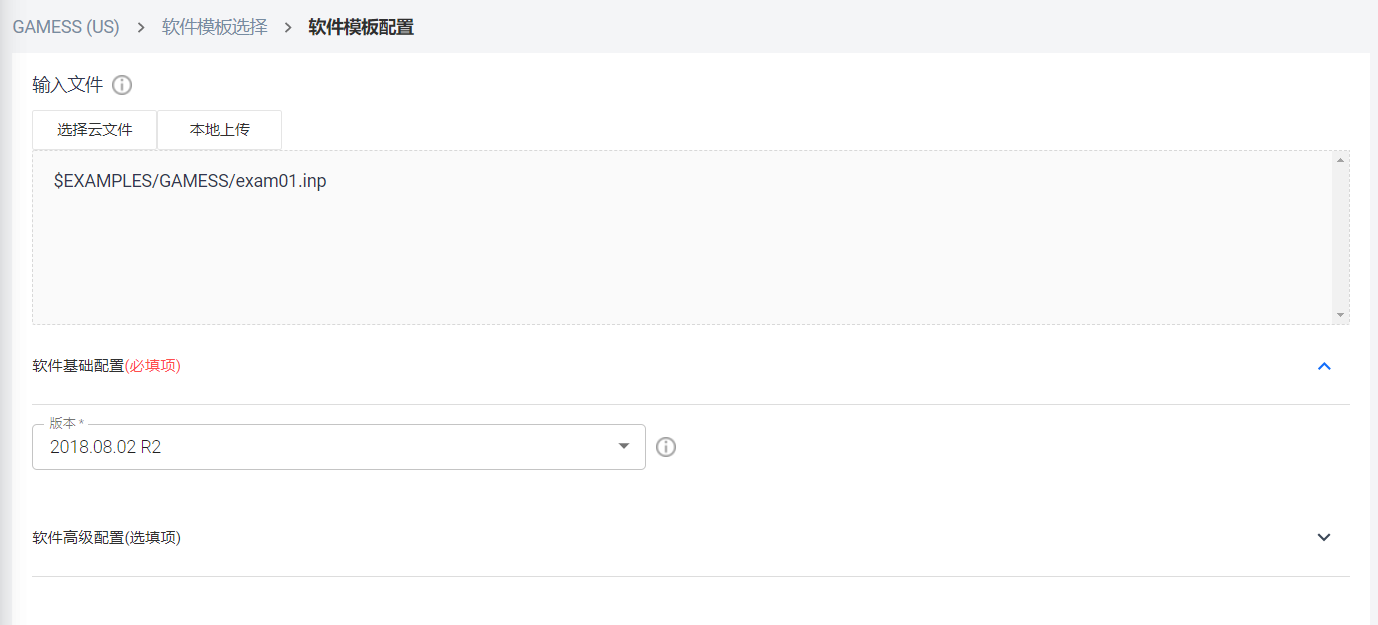Switch to the 本地上传 tab
The image size is (1378, 625).
[220, 130]
